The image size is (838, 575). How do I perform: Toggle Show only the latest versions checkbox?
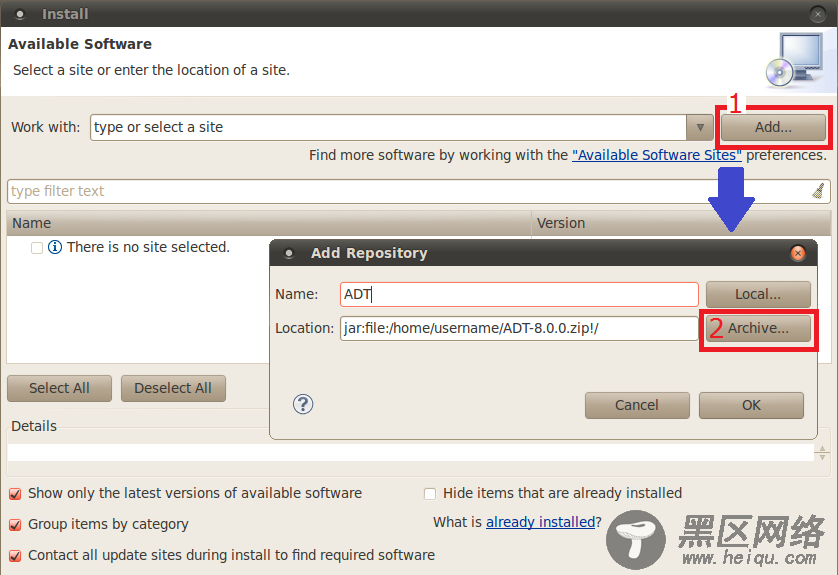[x=15, y=493]
